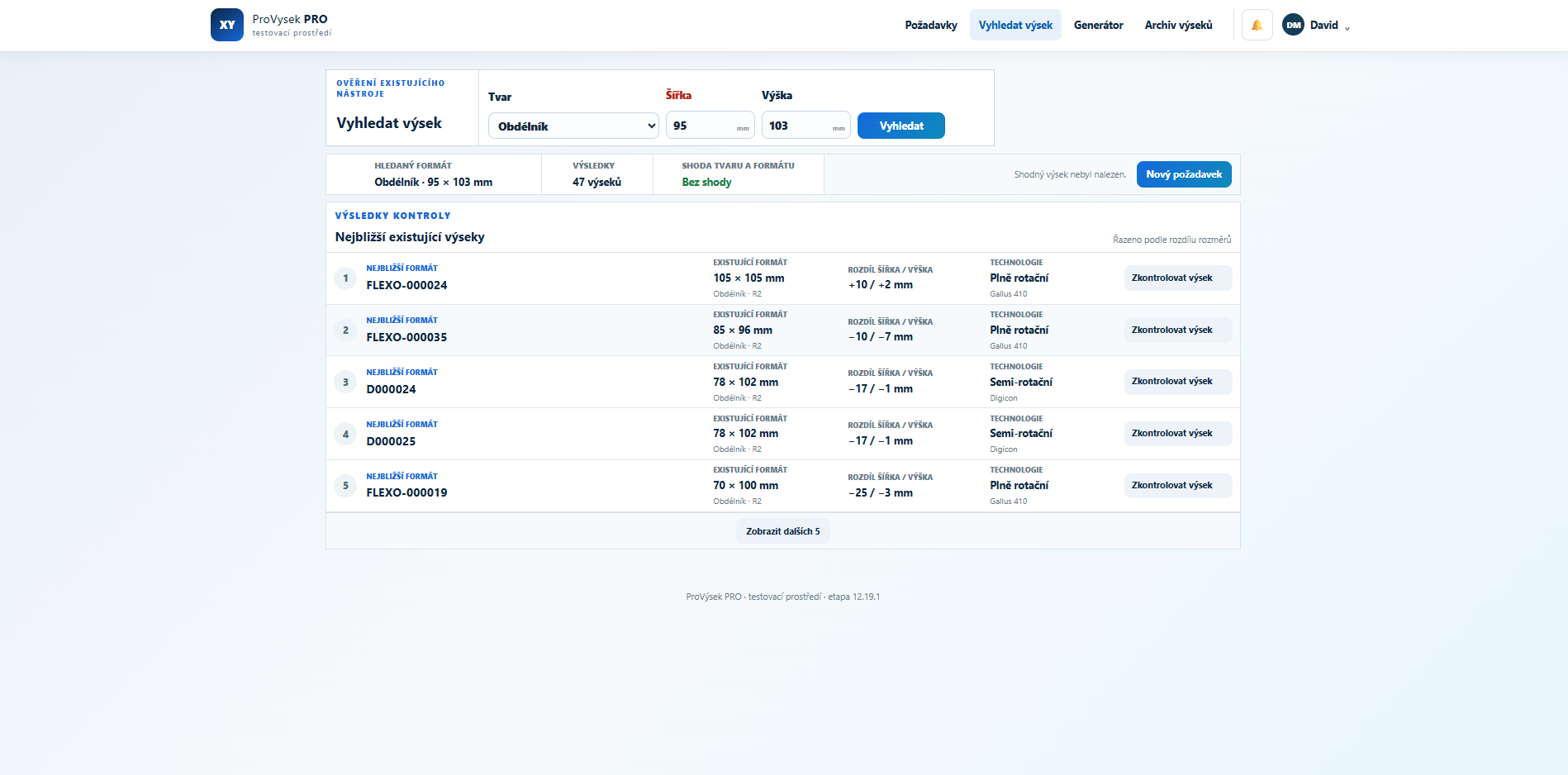Open the Generátor menu item
This screenshot has width=1568, height=775.
1098,25
